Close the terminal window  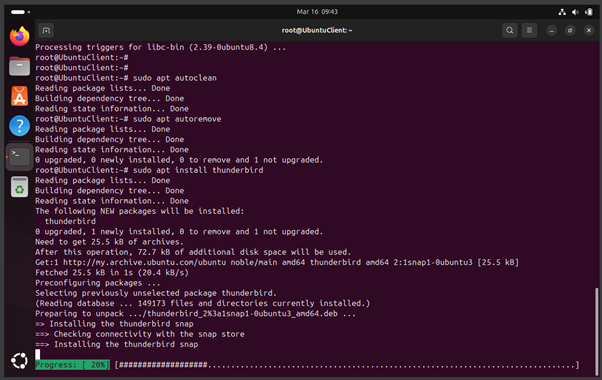tap(589, 30)
